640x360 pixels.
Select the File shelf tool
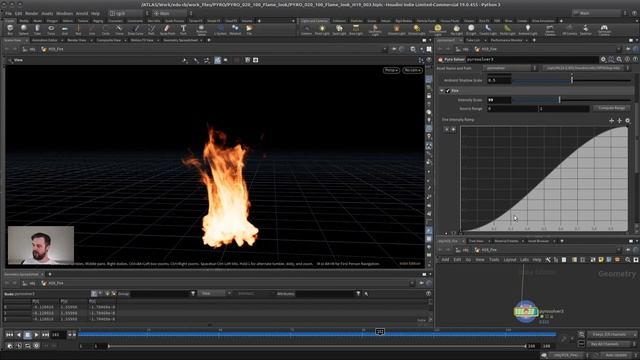(x=249, y=29)
